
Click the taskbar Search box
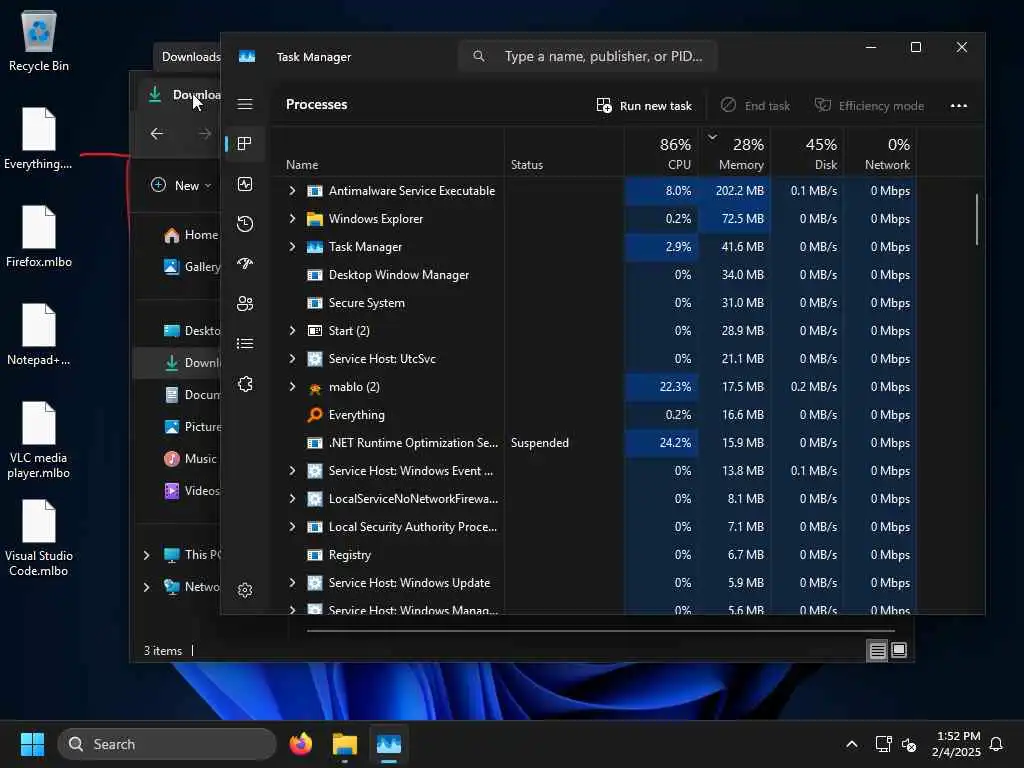(x=167, y=744)
